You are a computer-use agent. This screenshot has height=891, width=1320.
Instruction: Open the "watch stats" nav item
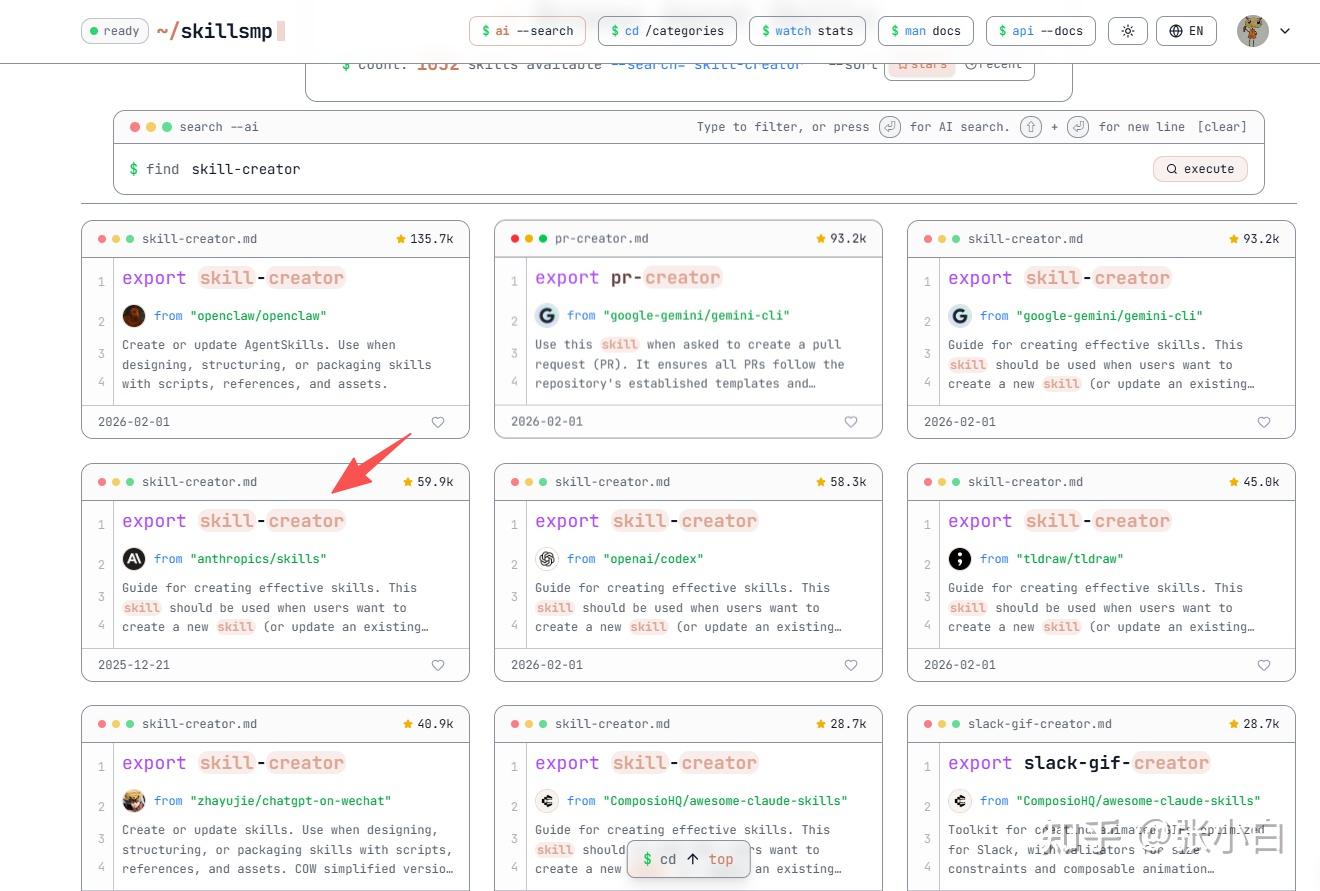807,31
